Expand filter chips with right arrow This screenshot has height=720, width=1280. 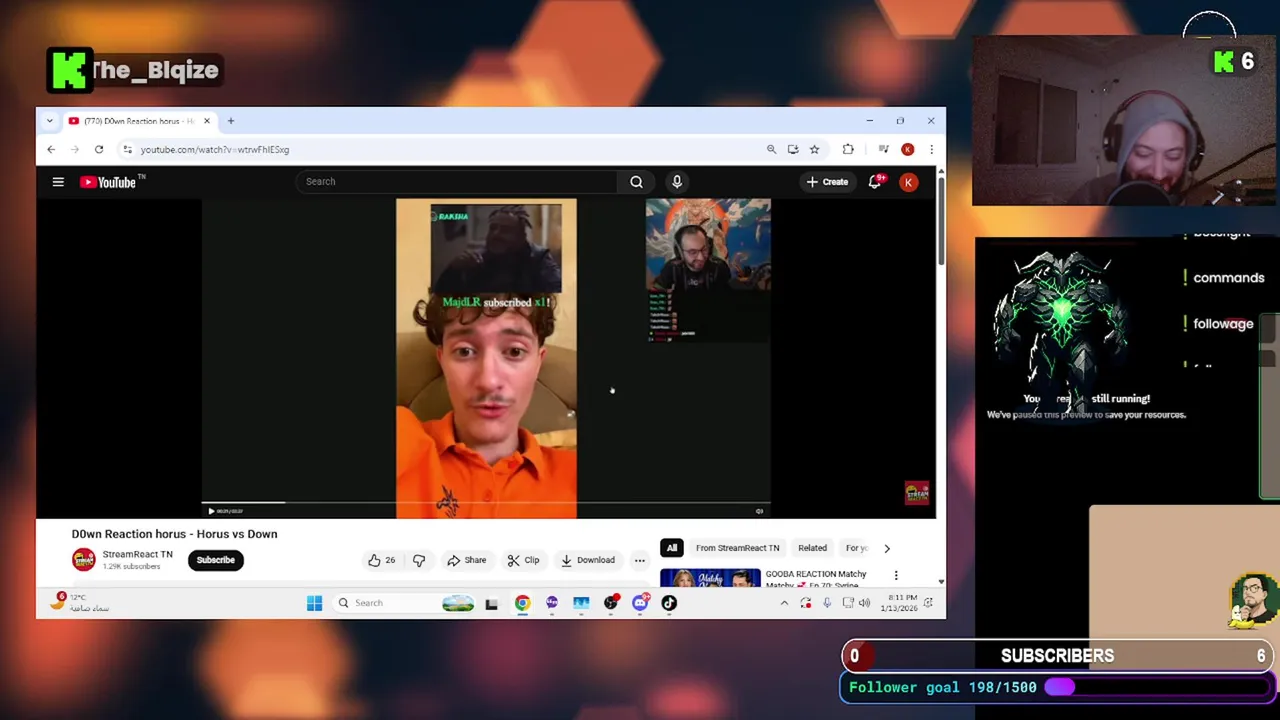click(x=886, y=548)
